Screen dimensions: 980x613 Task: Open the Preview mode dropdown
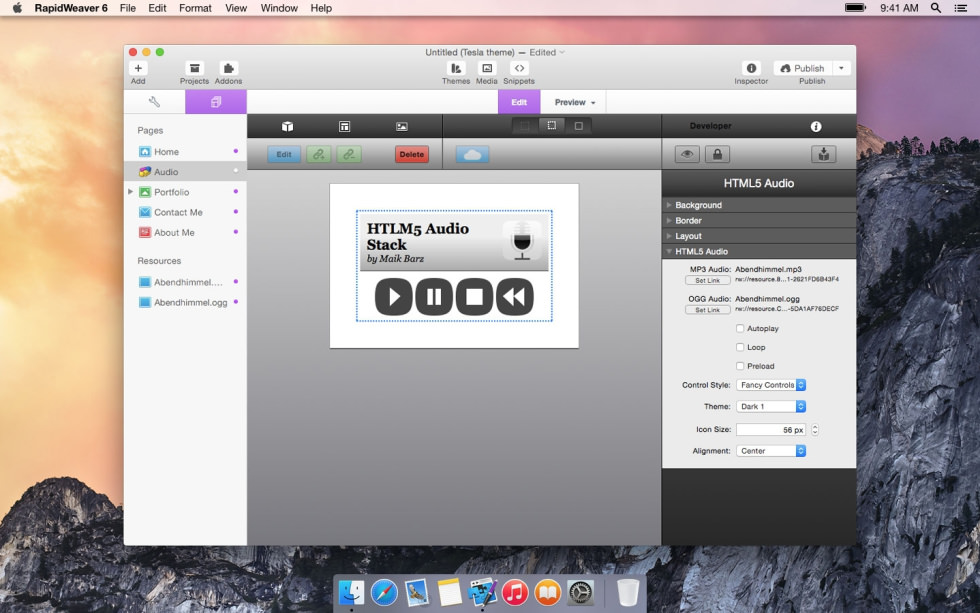coord(574,102)
